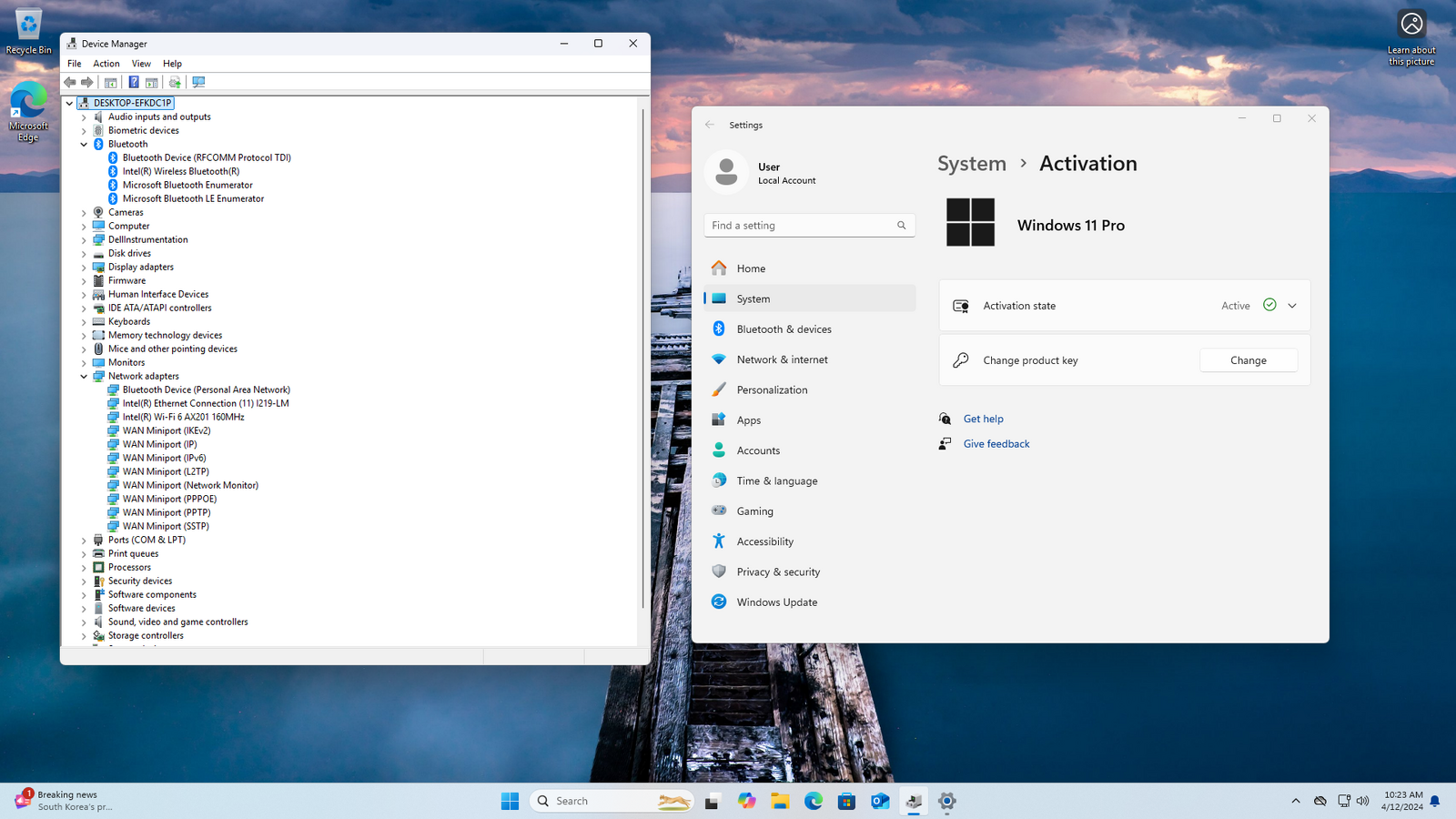Open Gaming settings page

coord(809,511)
